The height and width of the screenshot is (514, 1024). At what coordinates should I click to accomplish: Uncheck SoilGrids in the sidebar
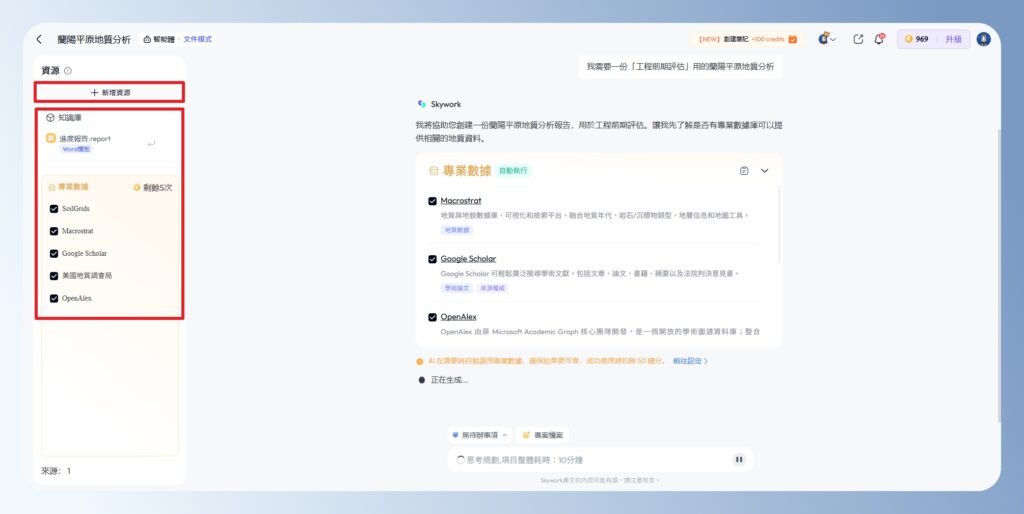click(x=54, y=209)
